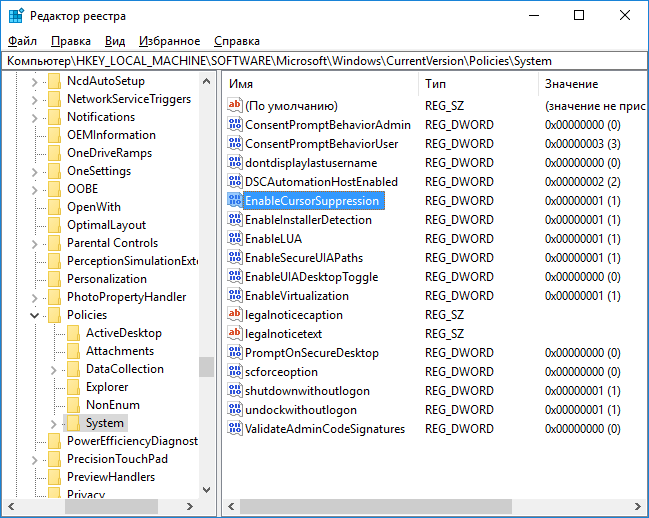Expand the Notifications key
The height and width of the screenshot is (518, 649).
(34, 118)
